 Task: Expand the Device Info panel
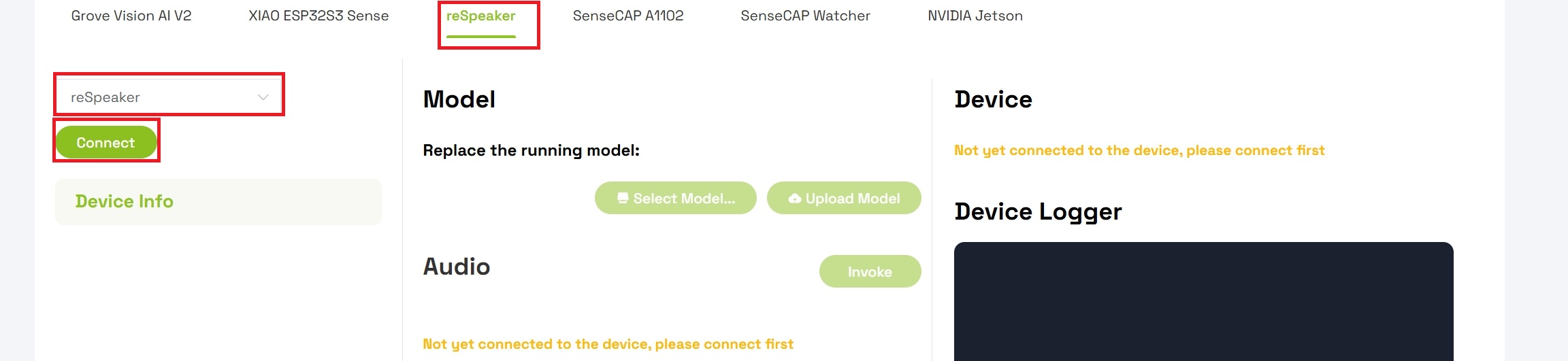point(218,202)
